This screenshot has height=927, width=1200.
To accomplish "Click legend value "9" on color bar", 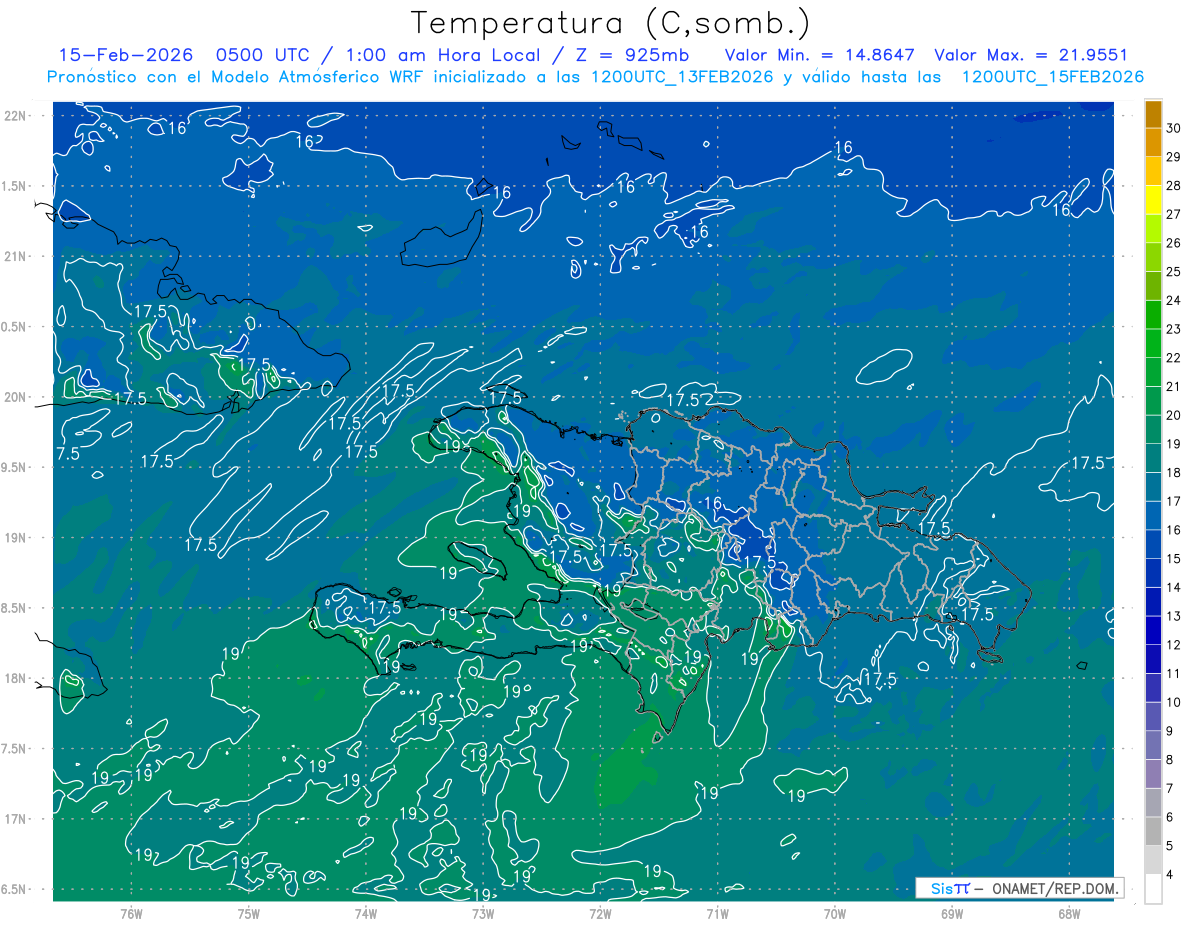I will click(x=1171, y=731).
